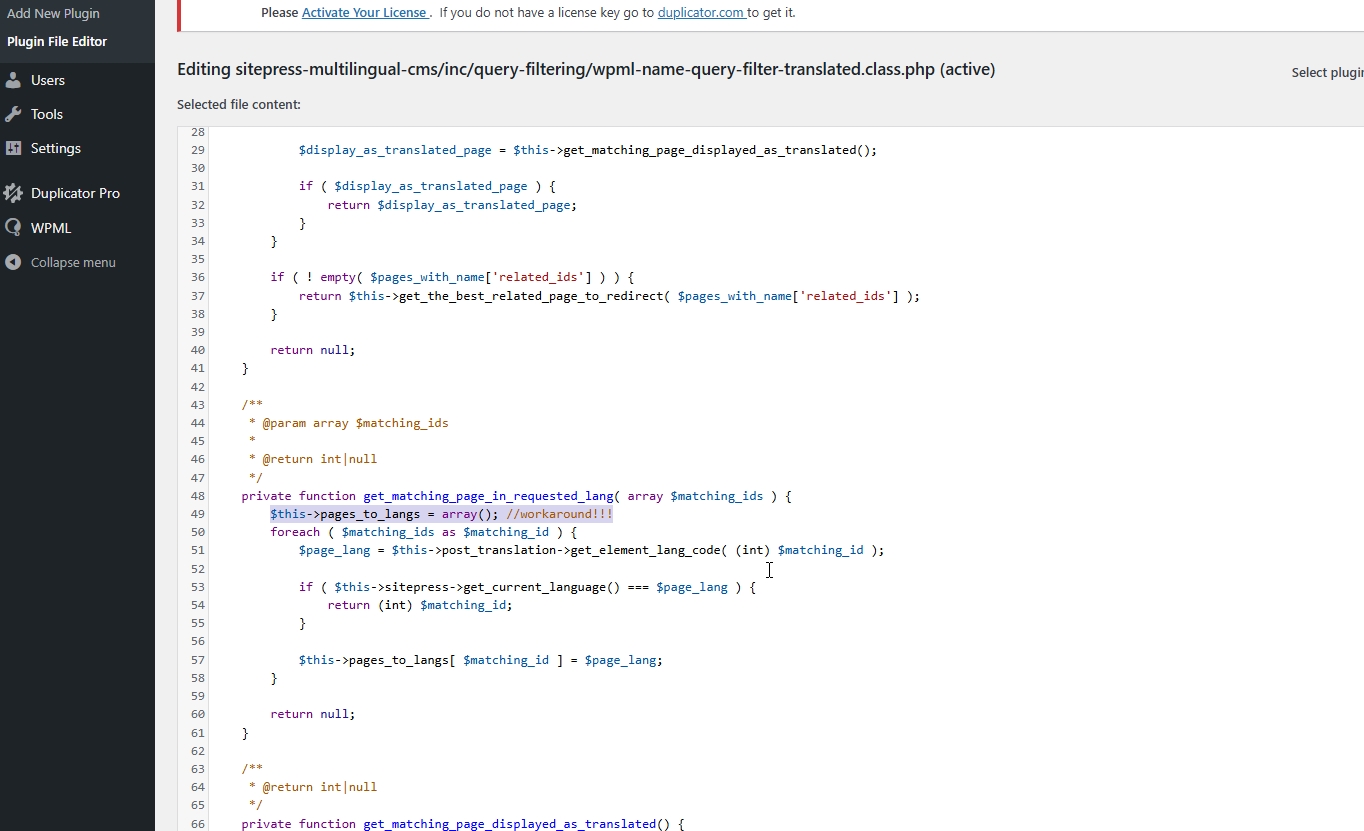Open the duplicator.com link
1364x831 pixels.
(702, 13)
